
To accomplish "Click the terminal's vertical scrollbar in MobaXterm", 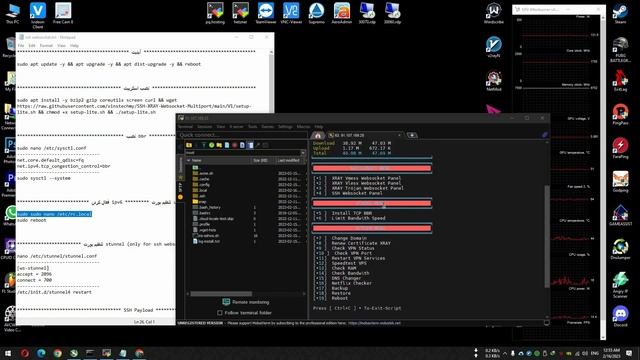I will [x=547, y=236].
